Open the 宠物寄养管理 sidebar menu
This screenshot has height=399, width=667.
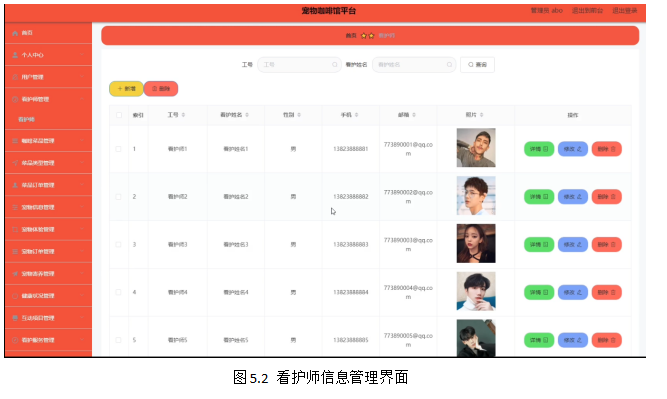[x=48, y=274]
